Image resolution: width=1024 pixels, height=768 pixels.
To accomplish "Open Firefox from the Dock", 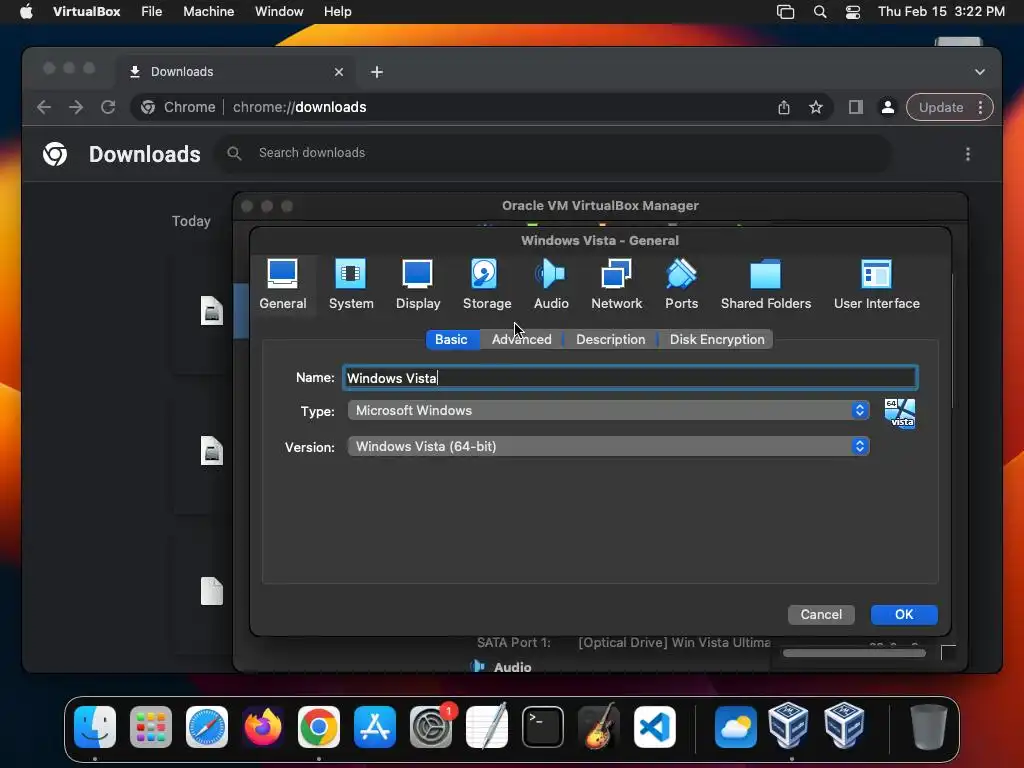I will coord(263,727).
